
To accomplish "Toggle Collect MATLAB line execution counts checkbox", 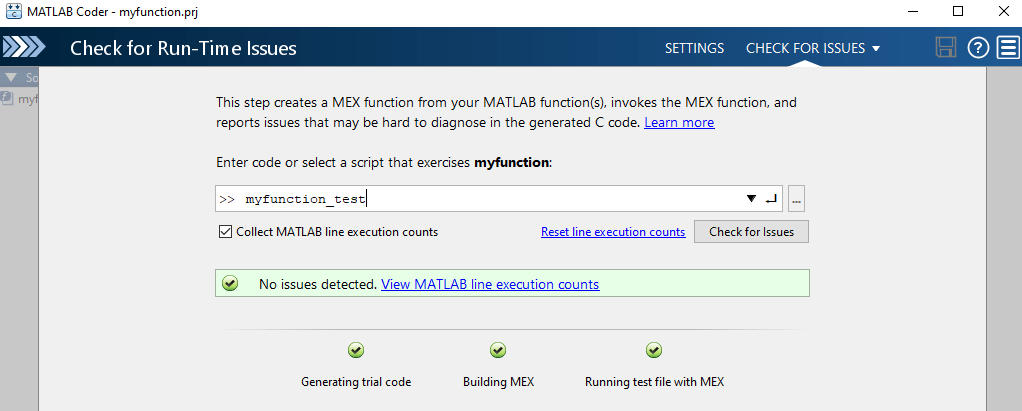I will [225, 232].
